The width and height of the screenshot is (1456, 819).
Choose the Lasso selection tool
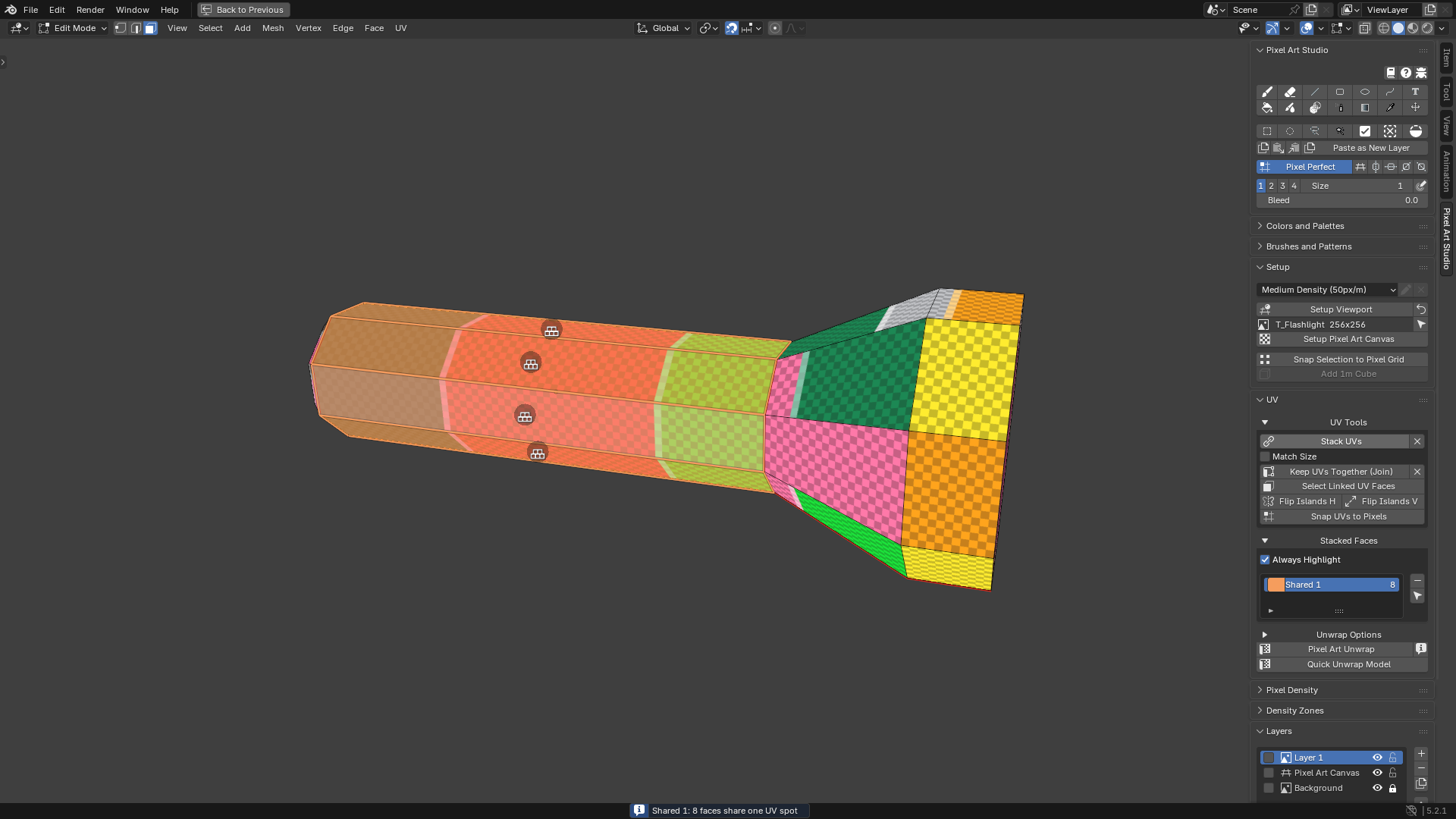click(x=1315, y=131)
